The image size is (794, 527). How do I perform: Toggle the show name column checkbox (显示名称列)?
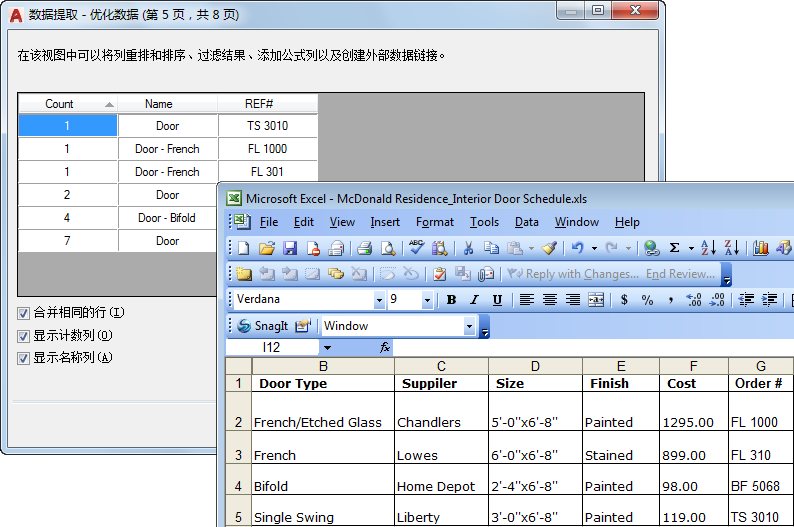[23, 358]
